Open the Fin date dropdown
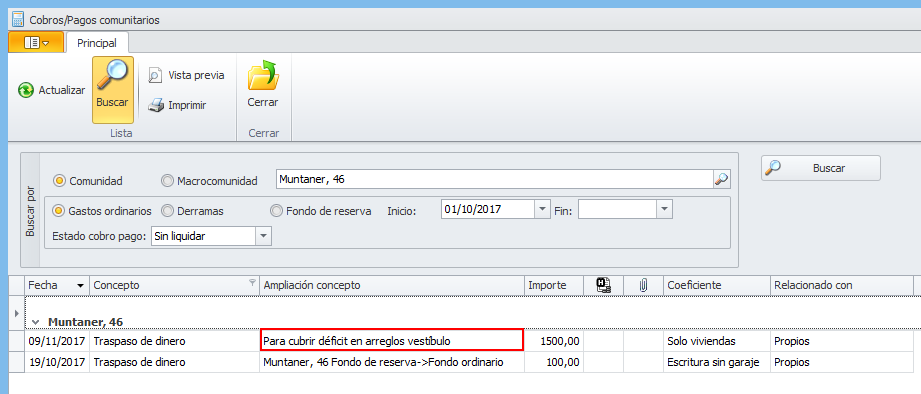Screen dimensions: 921x394 pos(664,208)
